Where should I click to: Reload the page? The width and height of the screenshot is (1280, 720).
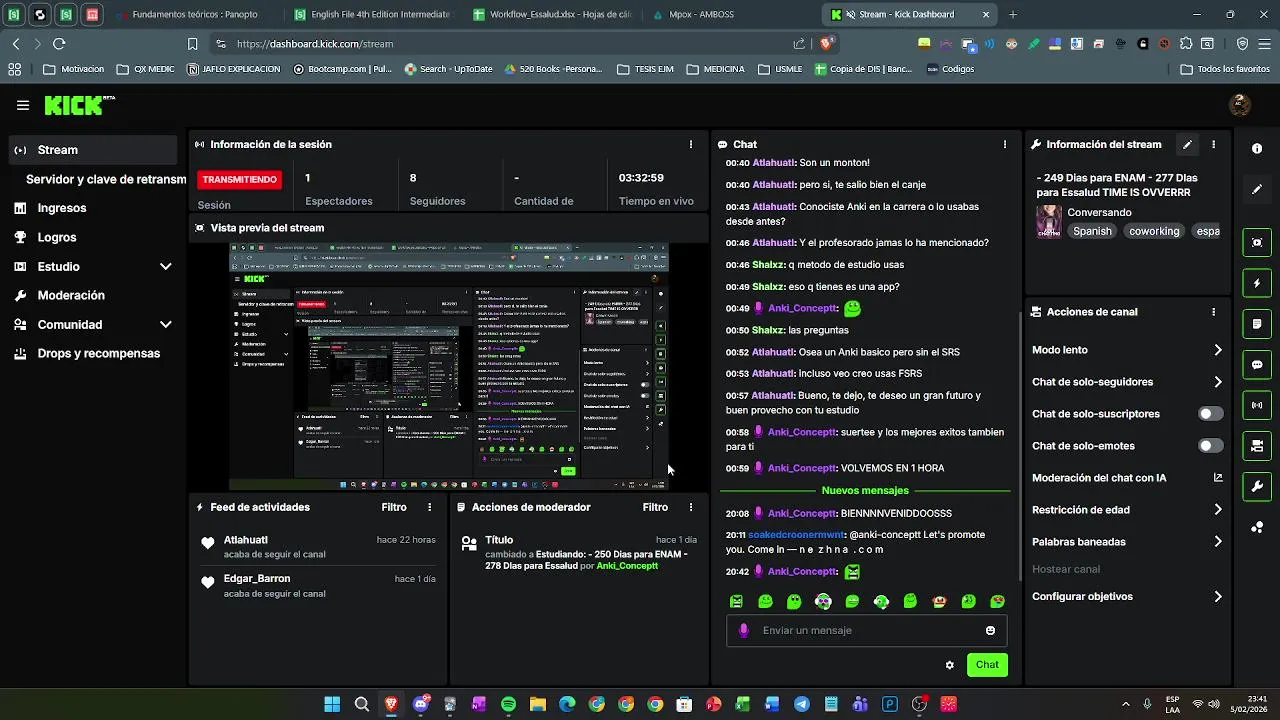point(59,43)
